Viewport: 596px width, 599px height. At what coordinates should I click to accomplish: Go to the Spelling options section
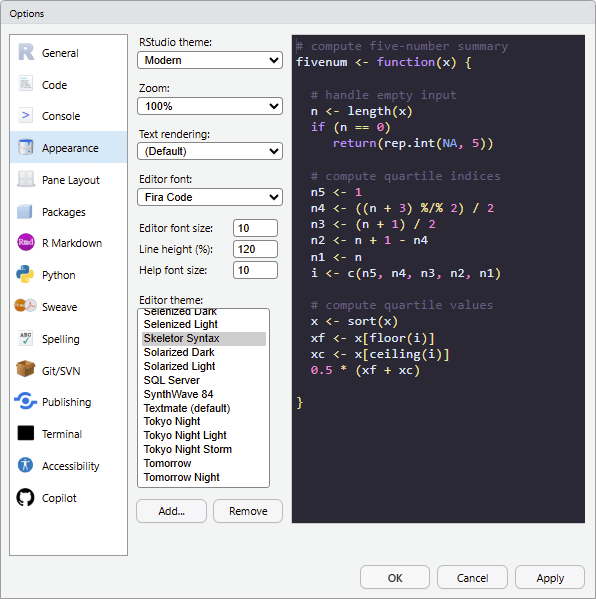click(x=69, y=339)
